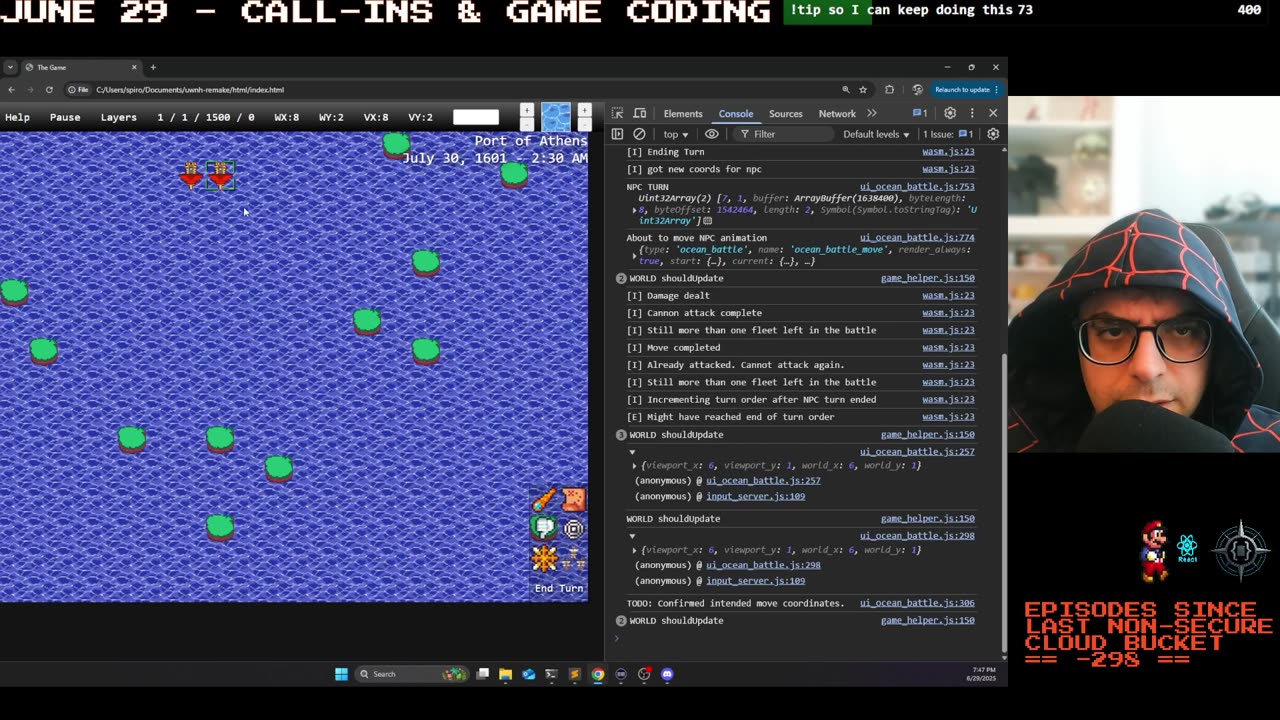Collapse the ui_ocean_battle.js:298 stack trace
1280x720 pixels.
coord(632,536)
